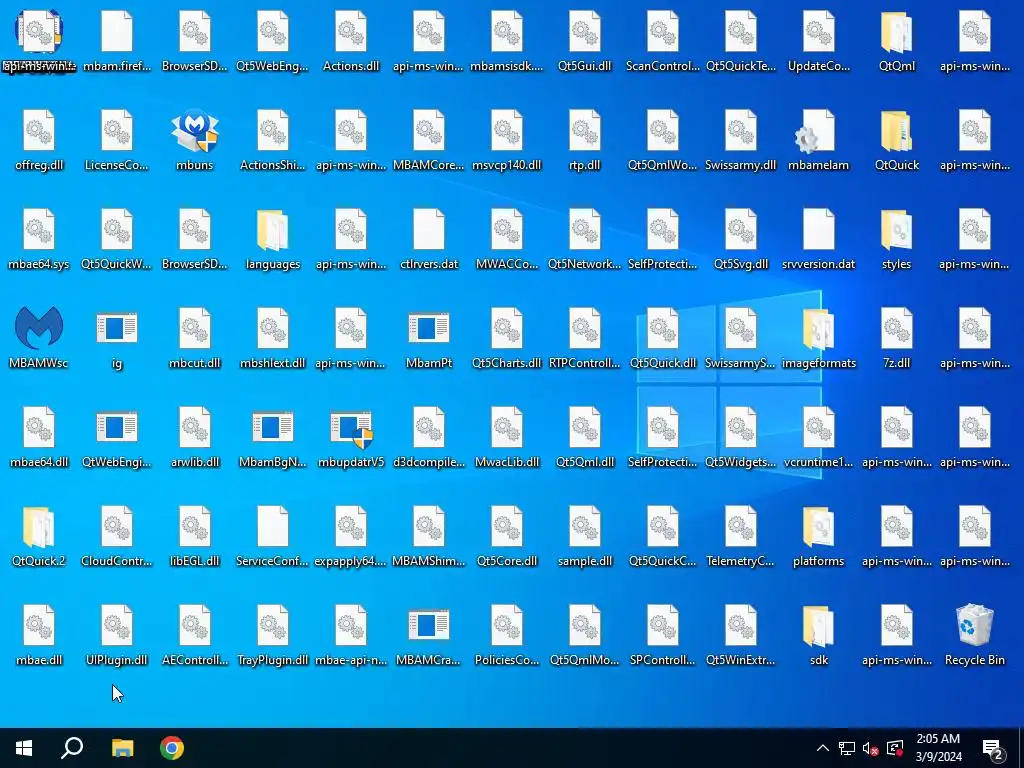This screenshot has width=1024, height=768.
Task: Select the languages folder
Action: pos(272,230)
